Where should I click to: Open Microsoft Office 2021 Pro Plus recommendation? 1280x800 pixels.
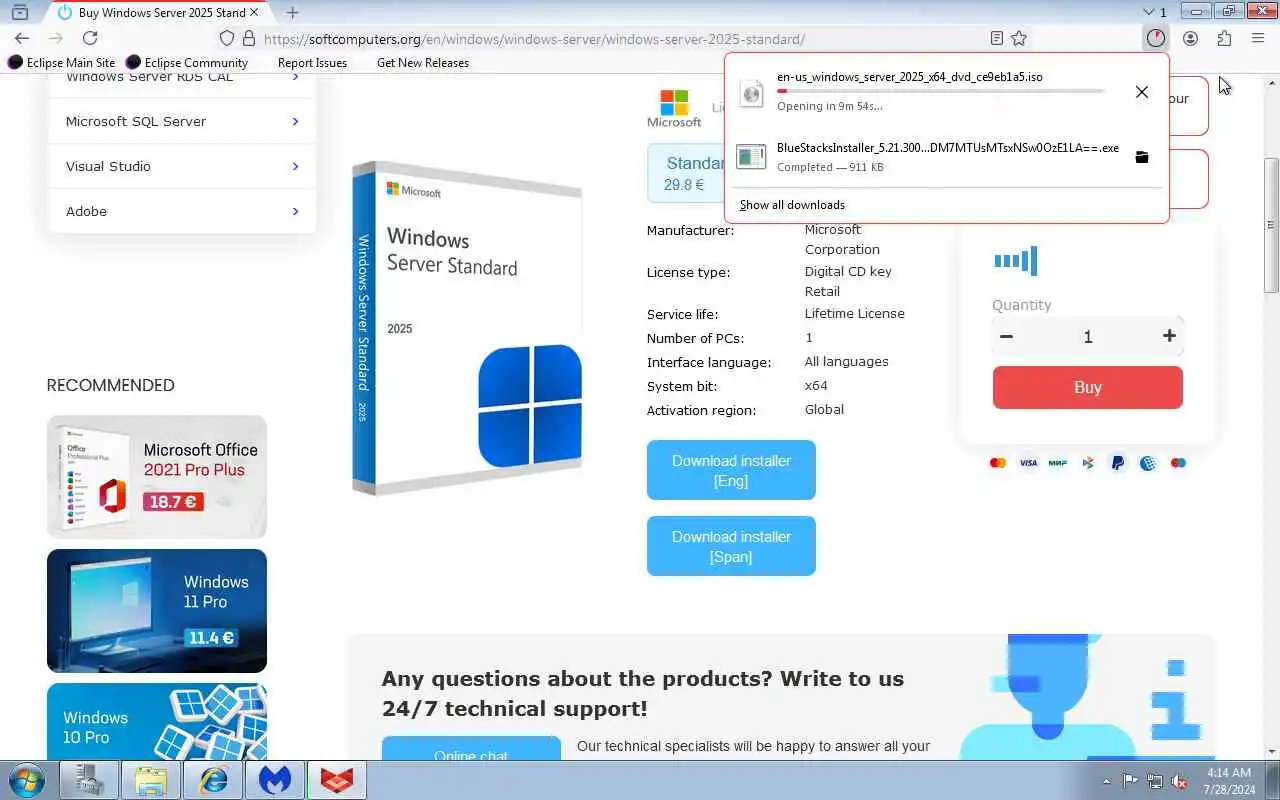(x=157, y=477)
